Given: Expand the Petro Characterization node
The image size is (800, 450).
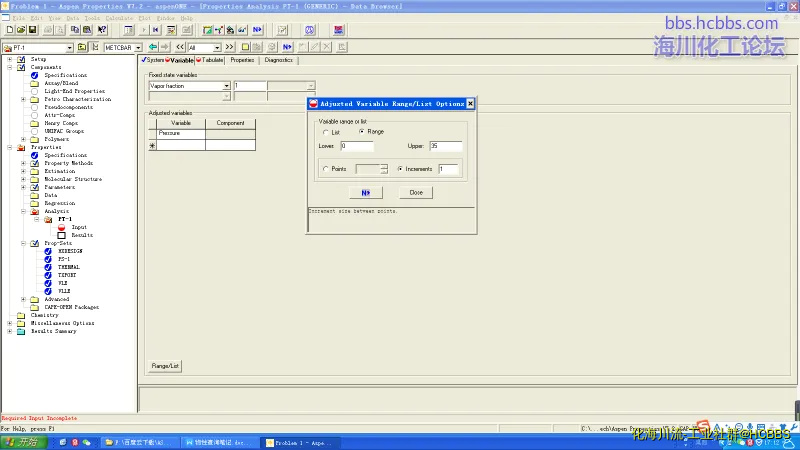Looking at the screenshot, I should click(x=23, y=99).
